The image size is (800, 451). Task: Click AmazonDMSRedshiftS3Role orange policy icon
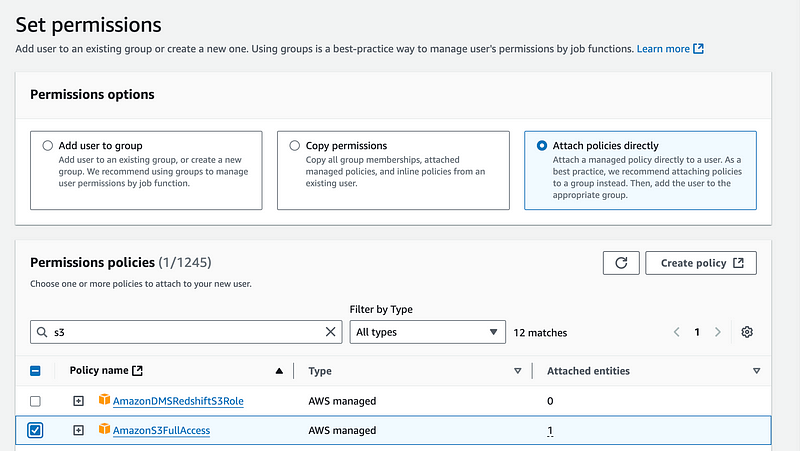104,399
